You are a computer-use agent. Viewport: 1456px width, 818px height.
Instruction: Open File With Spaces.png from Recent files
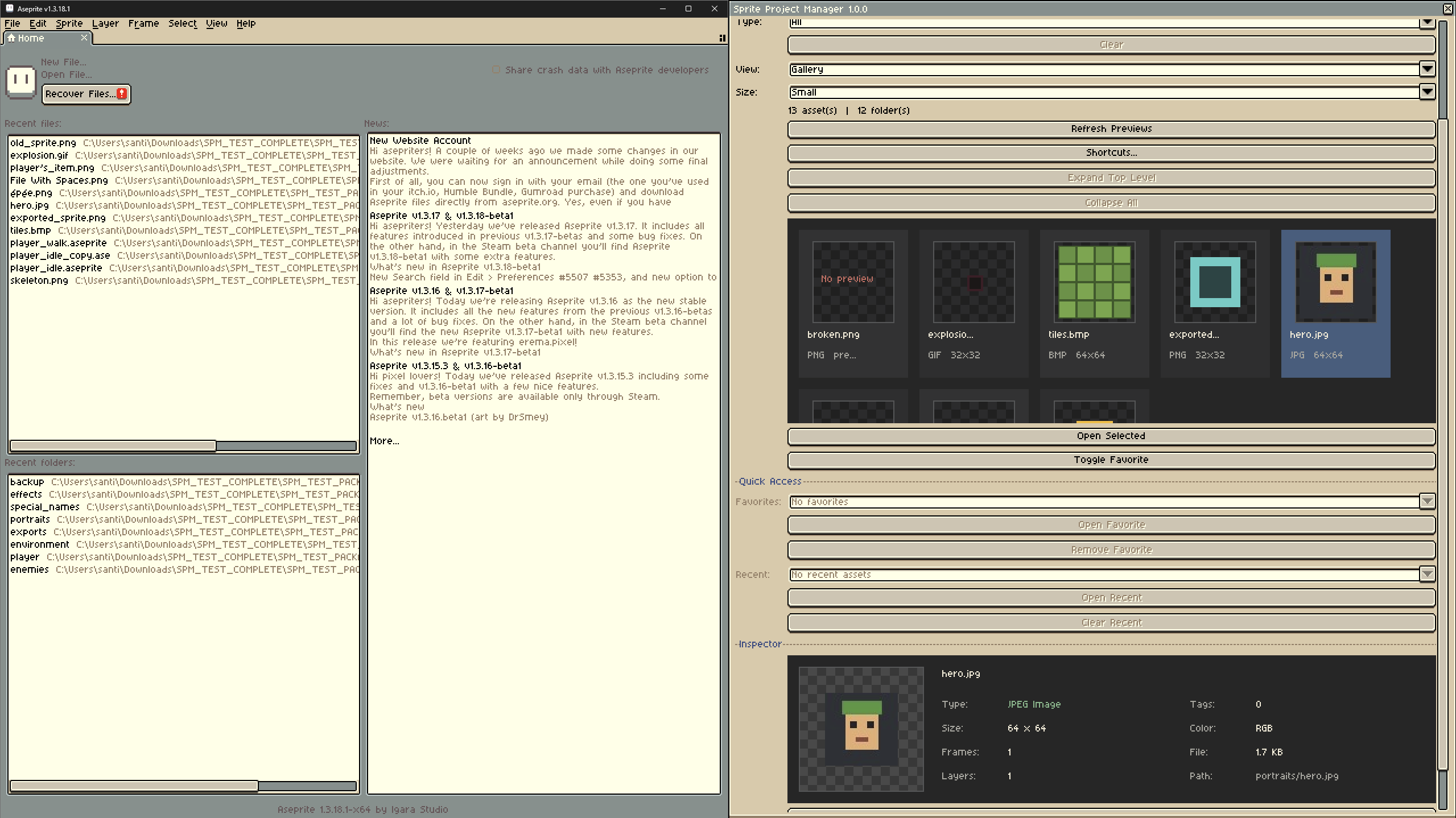[183, 180]
